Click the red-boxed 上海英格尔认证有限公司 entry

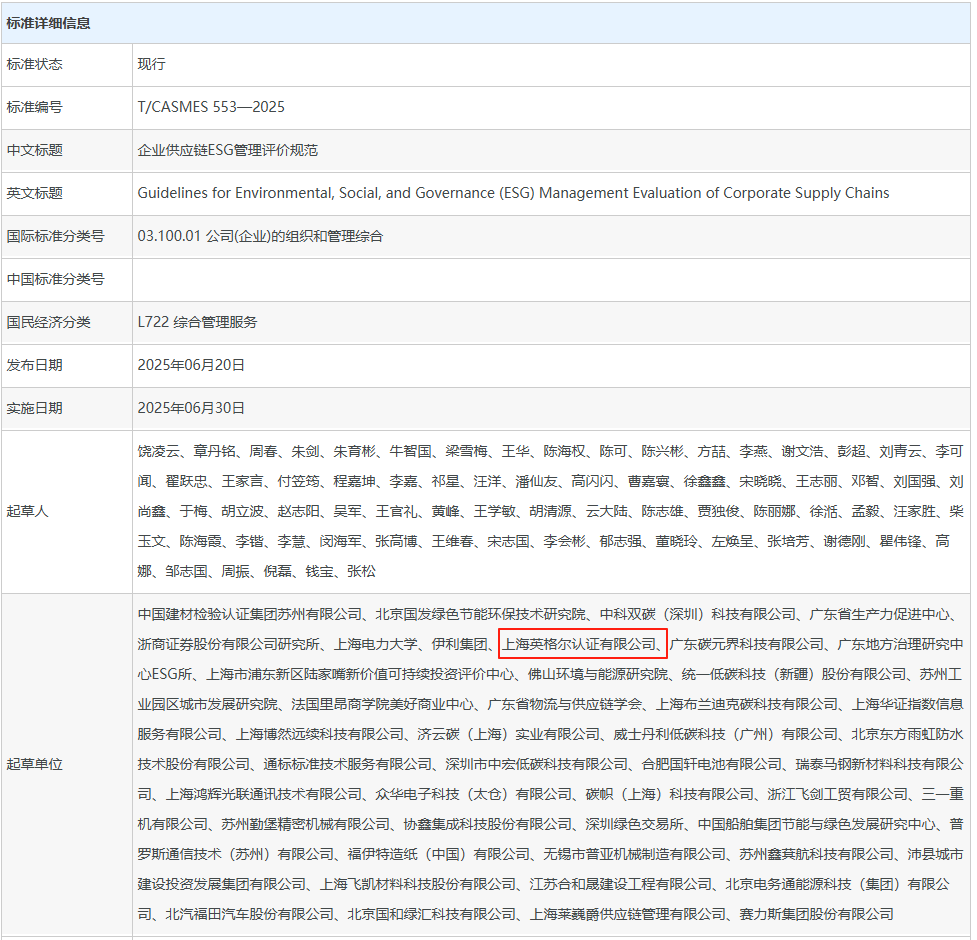[x=581, y=644]
